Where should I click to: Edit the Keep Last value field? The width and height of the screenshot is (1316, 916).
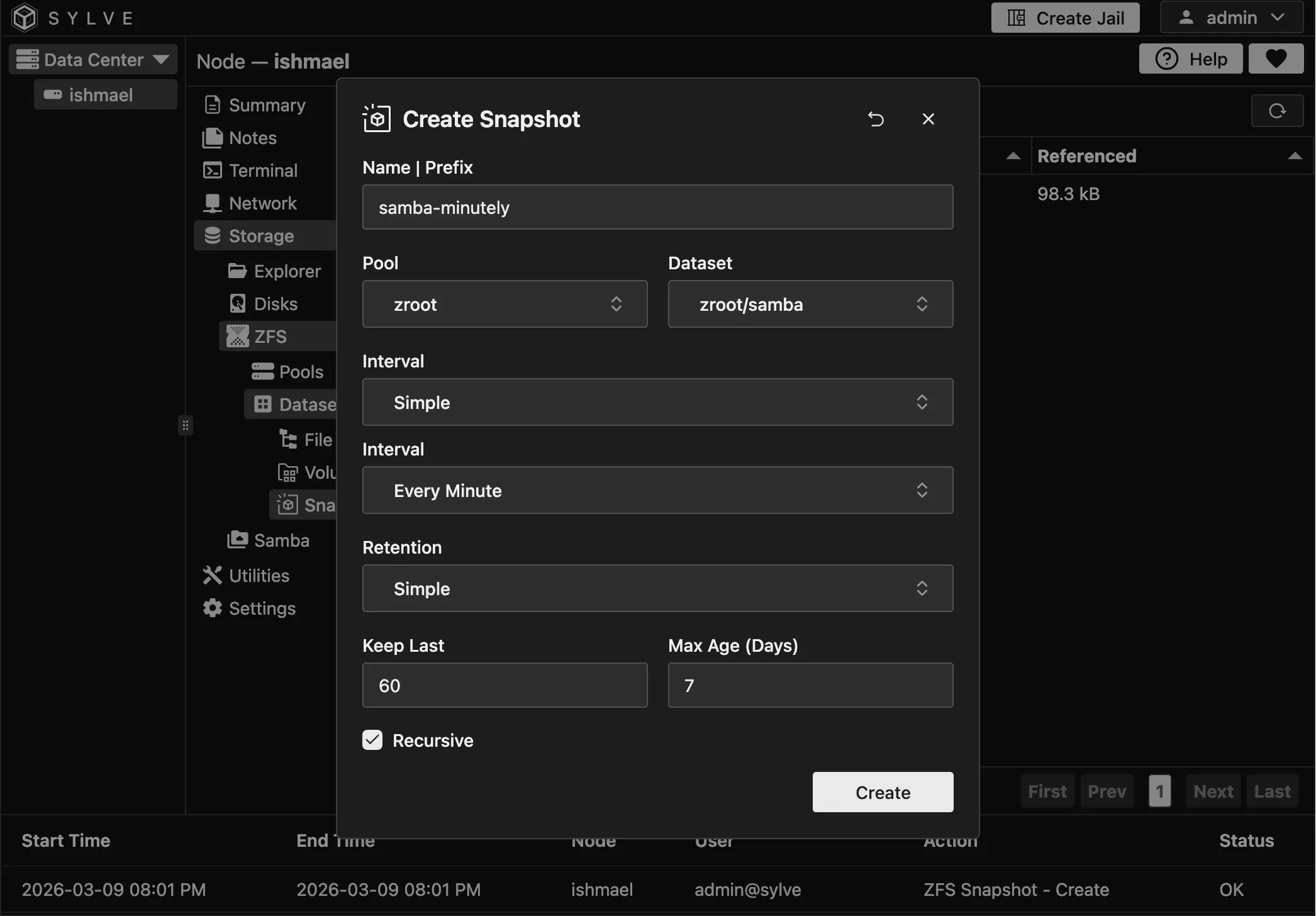pyautogui.click(x=505, y=685)
